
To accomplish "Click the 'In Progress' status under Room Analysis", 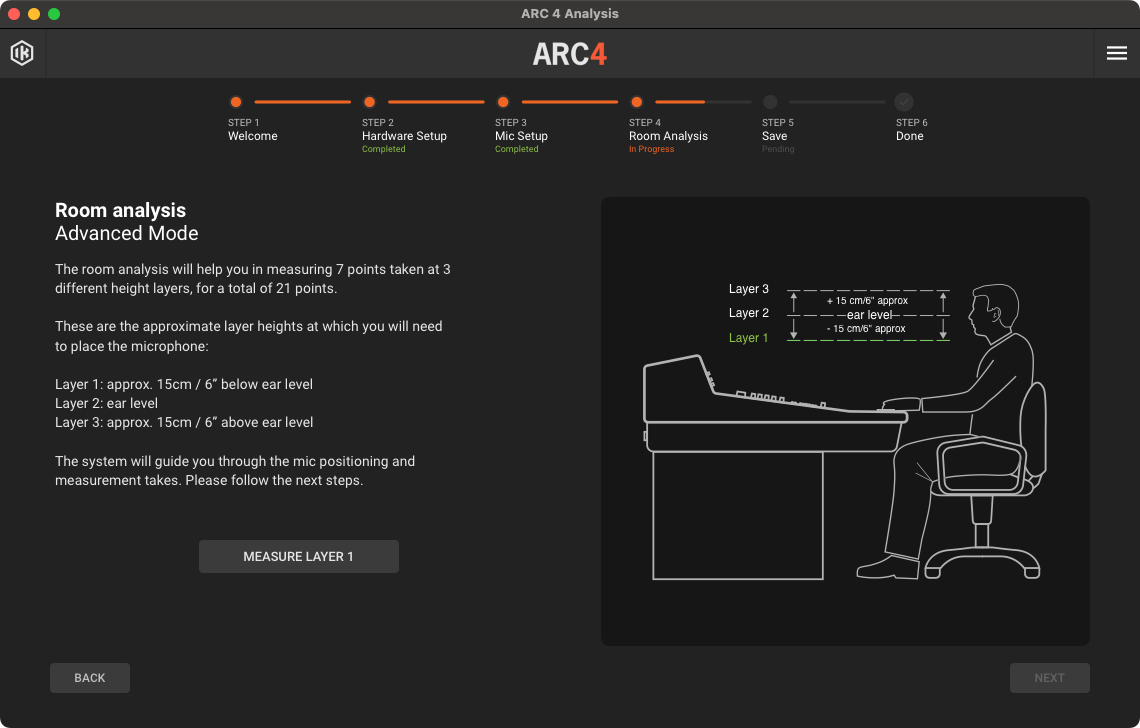I will click(x=651, y=149).
